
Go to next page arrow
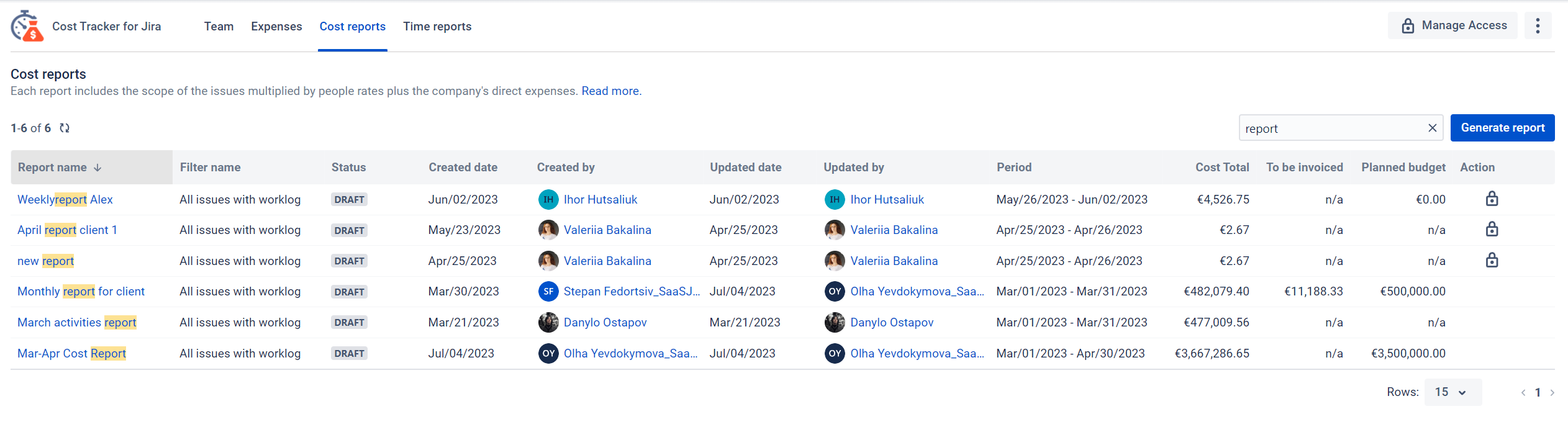[x=1552, y=392]
